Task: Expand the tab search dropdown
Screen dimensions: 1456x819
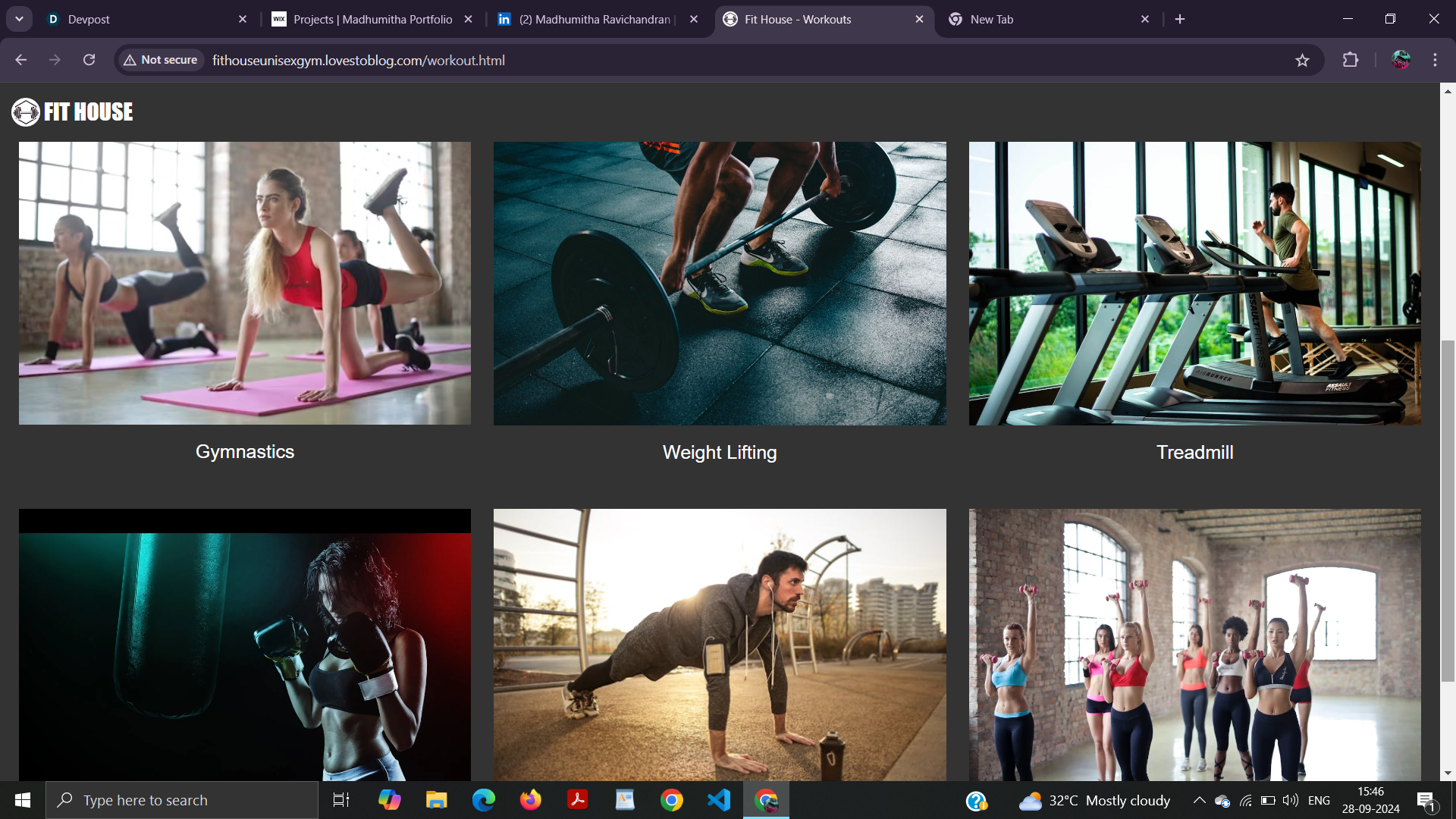Action: click(x=19, y=19)
